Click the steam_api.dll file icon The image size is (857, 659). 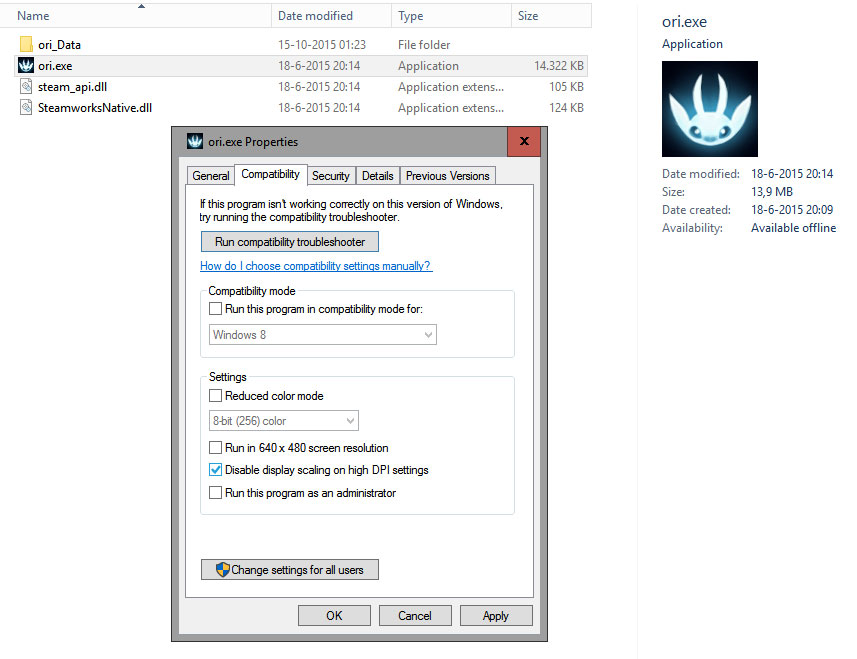tap(26, 86)
